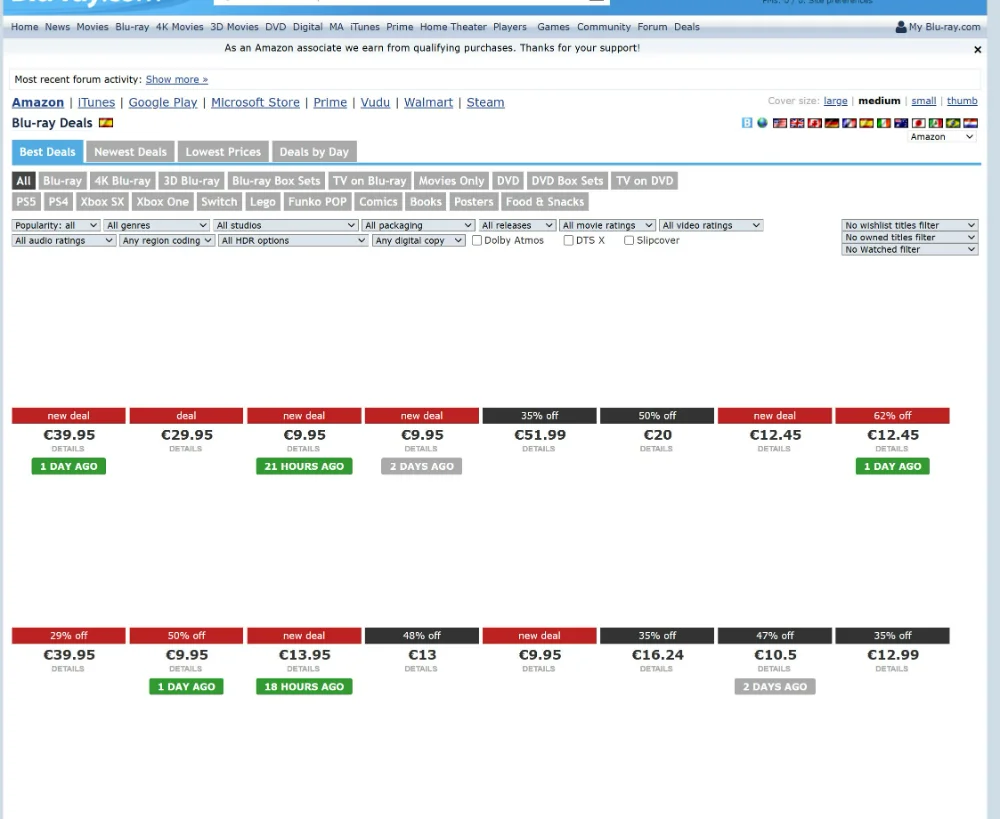
Task: Select the Movies Only category
Action: 452,181
